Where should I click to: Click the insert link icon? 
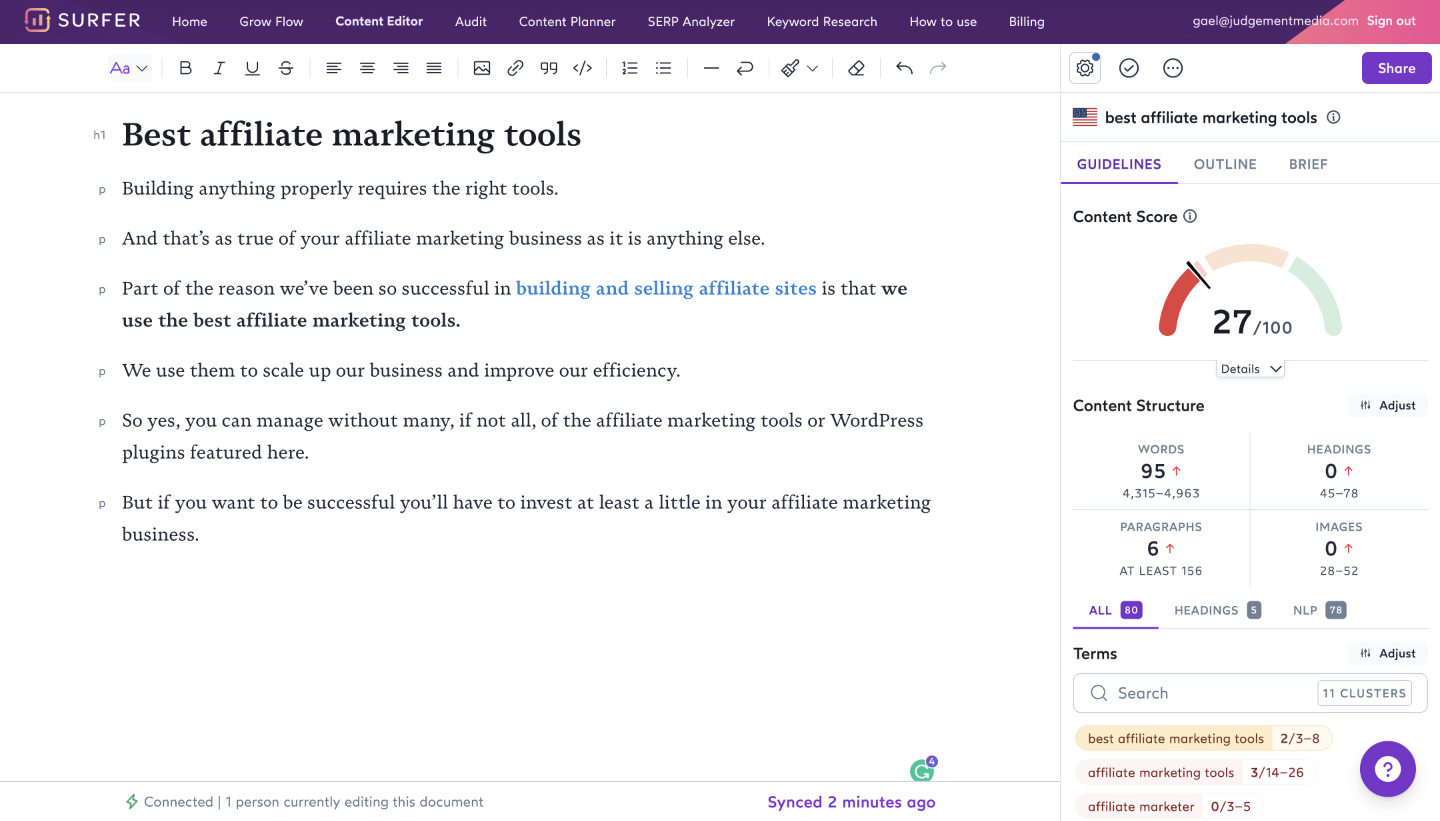[x=515, y=68]
